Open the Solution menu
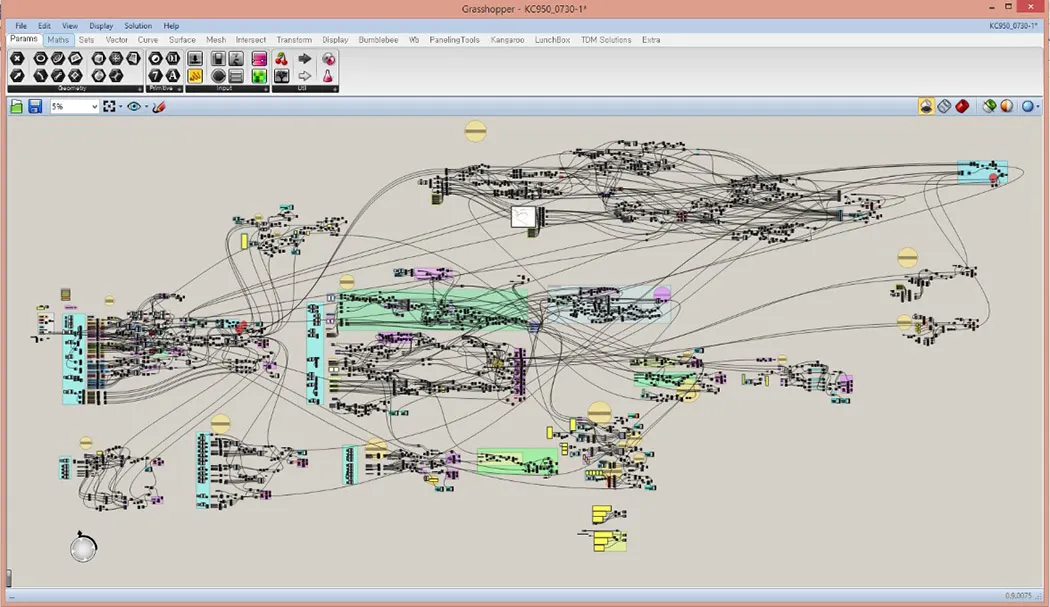The width and height of the screenshot is (1050, 607). tap(138, 26)
